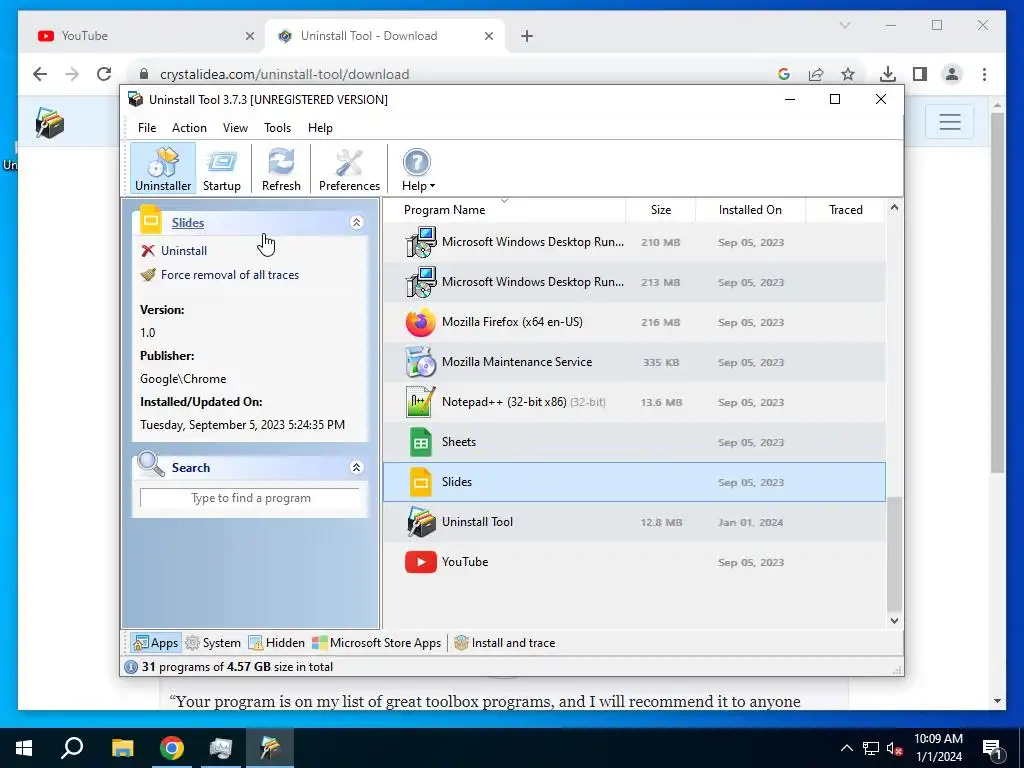Image resolution: width=1024 pixels, height=768 pixels.
Task: Open the Action menu
Action: (189, 128)
